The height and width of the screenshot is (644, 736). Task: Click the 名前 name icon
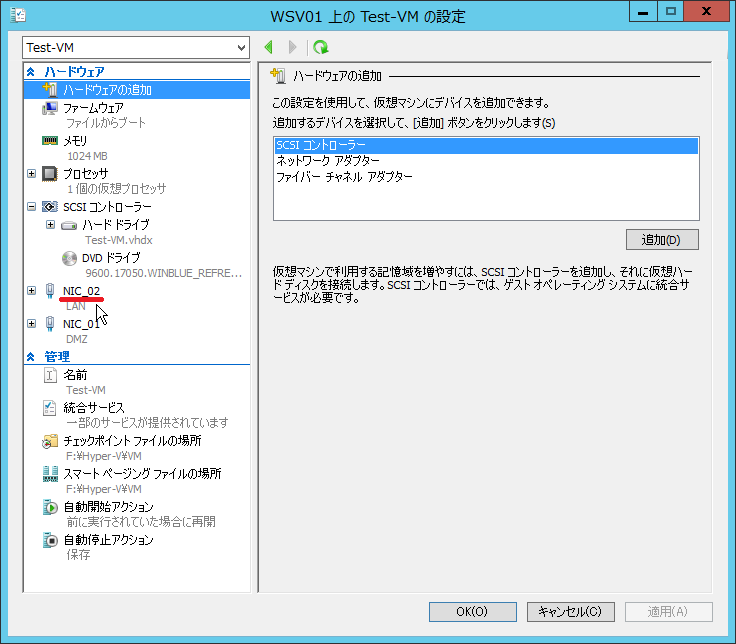50,375
